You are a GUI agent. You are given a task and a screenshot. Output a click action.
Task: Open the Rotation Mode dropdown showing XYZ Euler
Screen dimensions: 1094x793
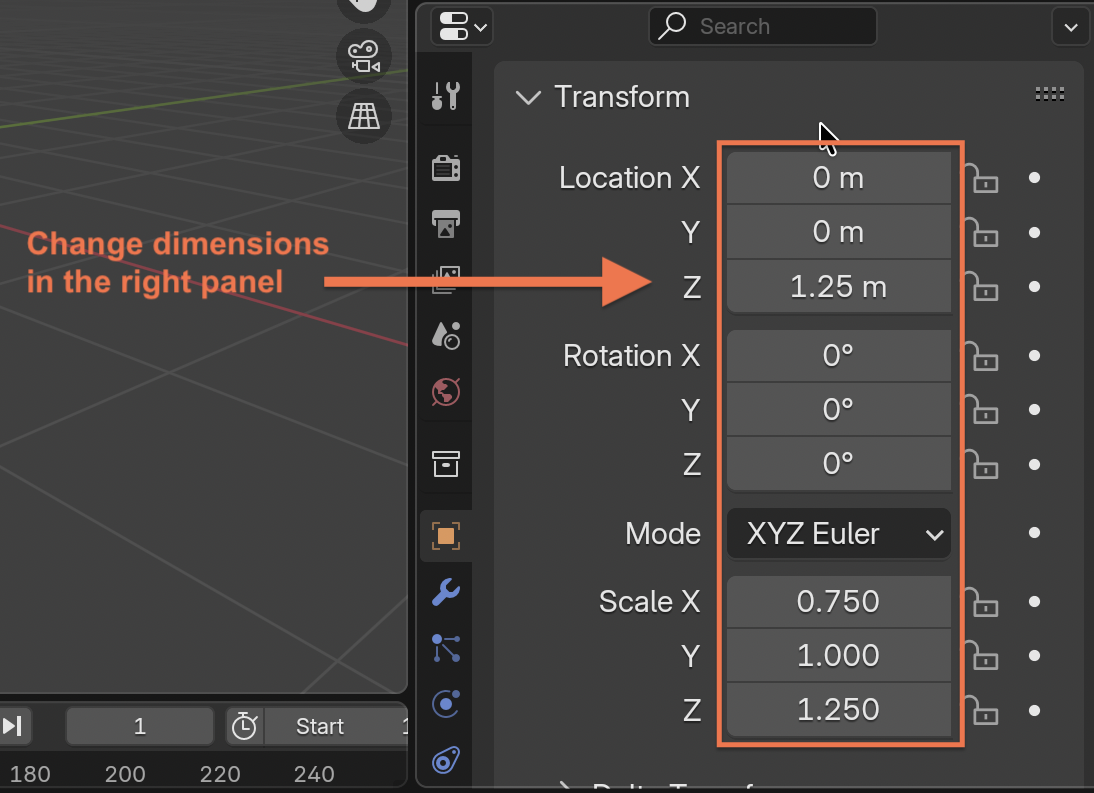pyautogui.click(x=838, y=533)
